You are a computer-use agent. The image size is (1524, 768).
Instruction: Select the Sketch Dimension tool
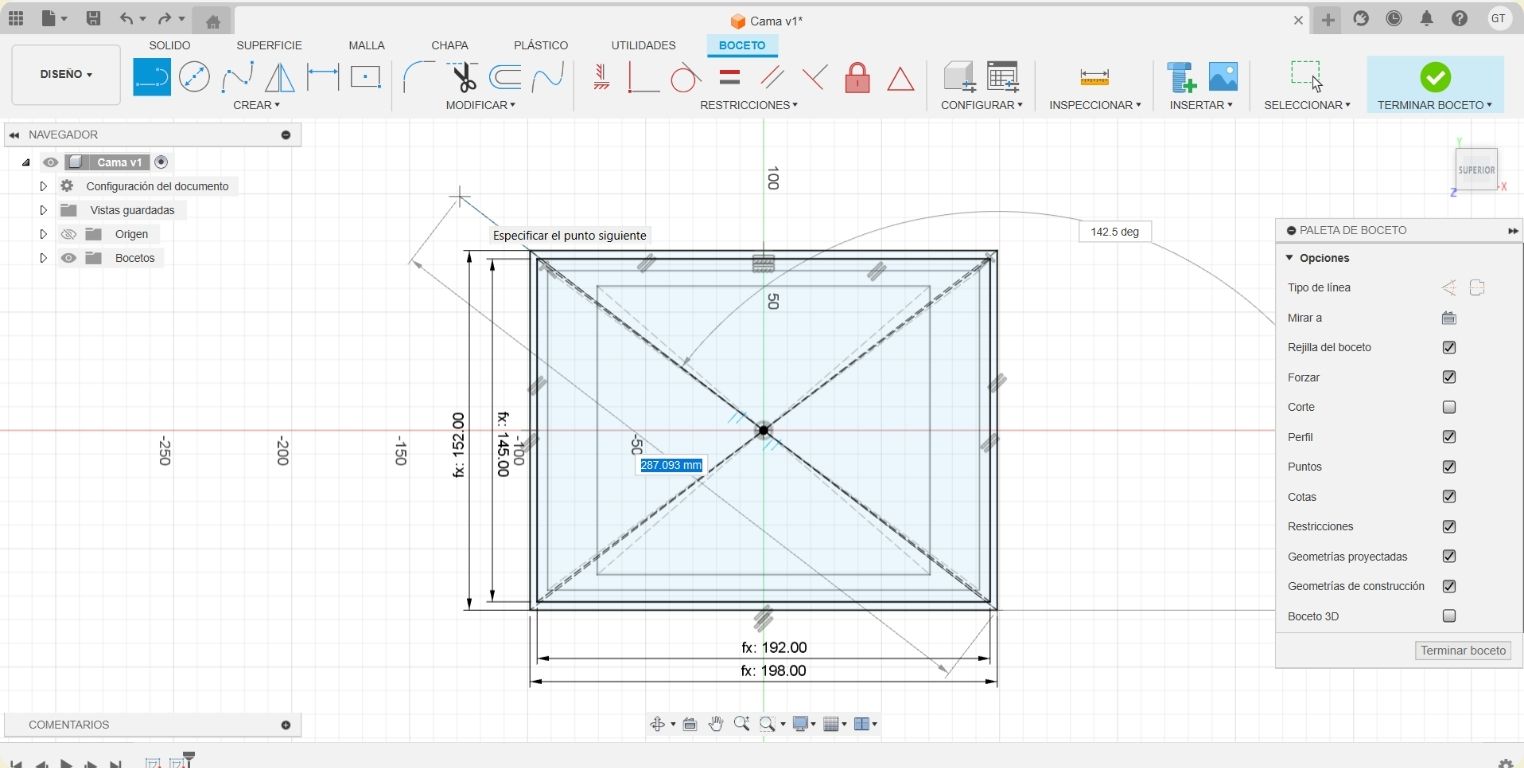(x=322, y=77)
